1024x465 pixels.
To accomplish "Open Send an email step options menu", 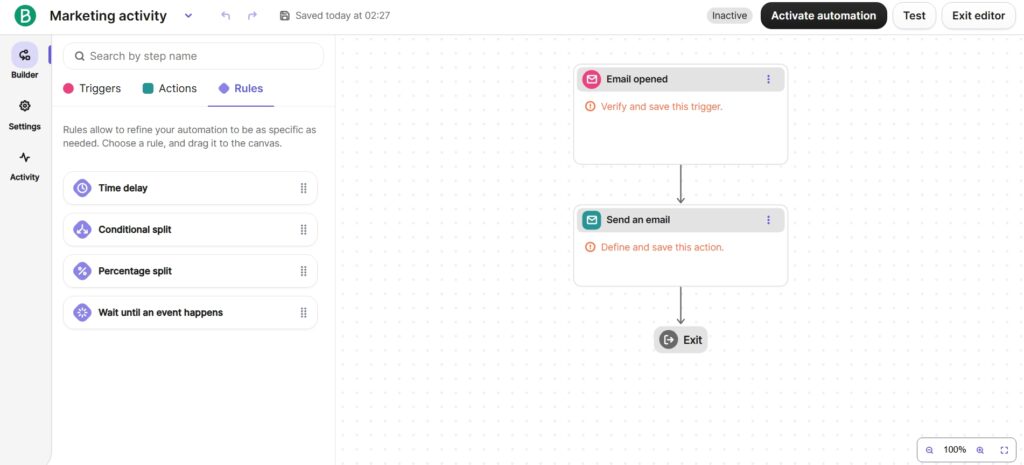I will [768, 220].
